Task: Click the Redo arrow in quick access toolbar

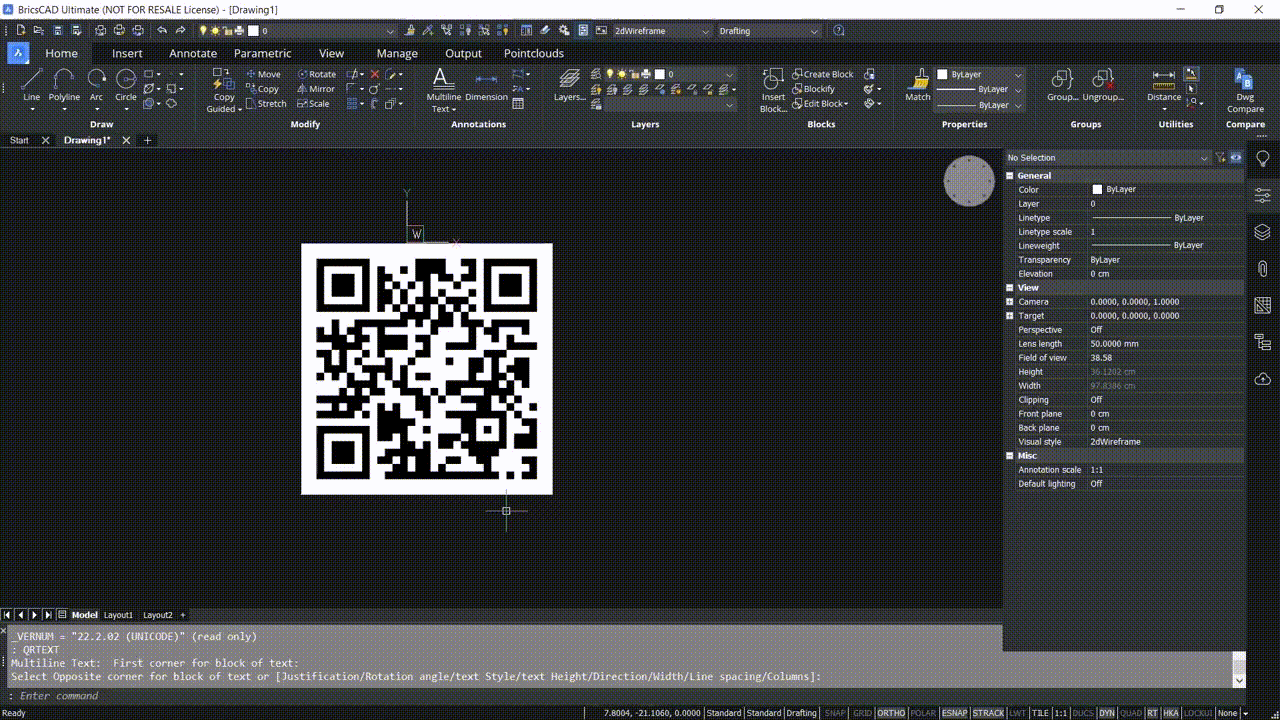Action: click(180, 31)
